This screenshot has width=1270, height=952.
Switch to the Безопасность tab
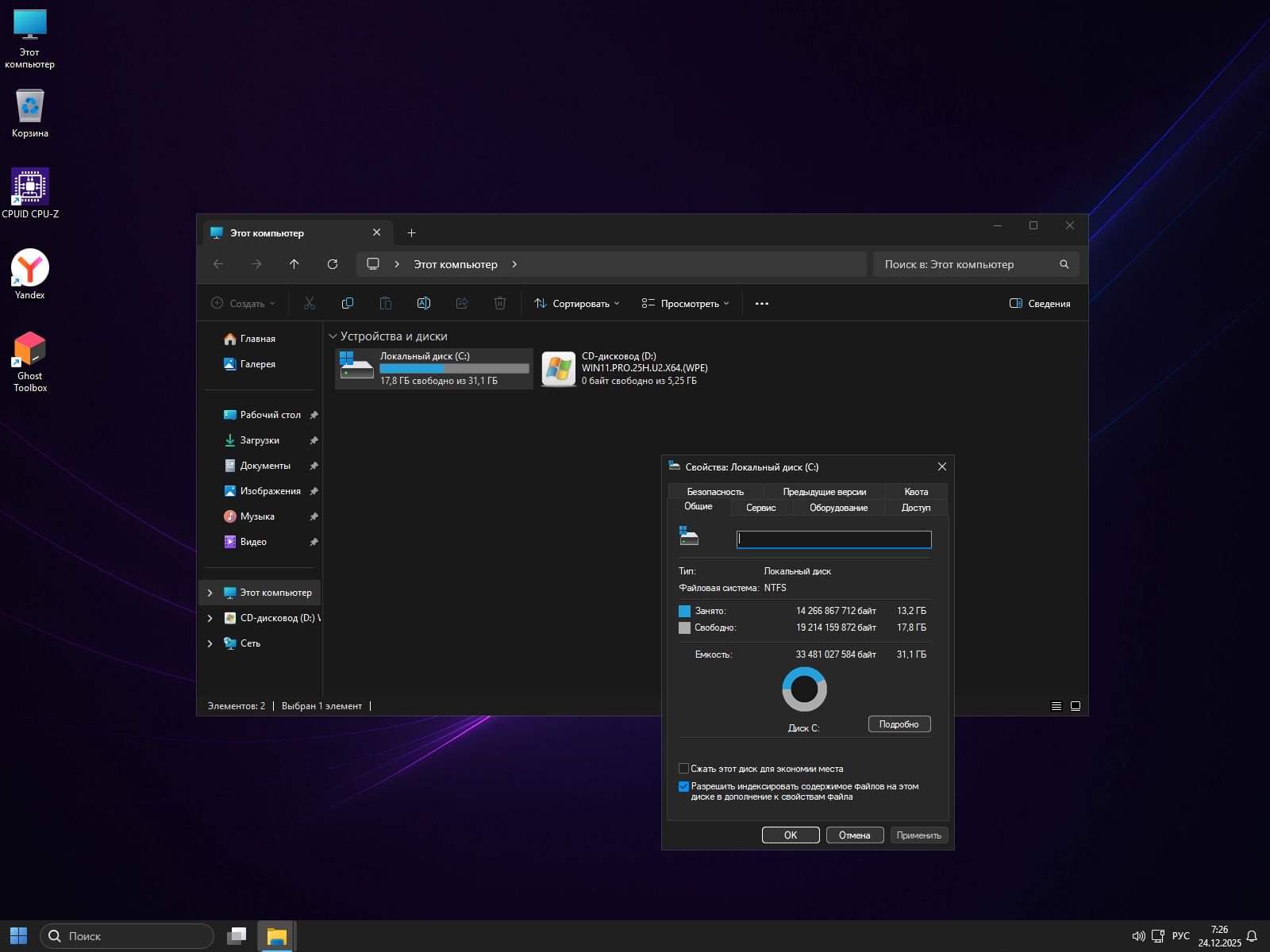[715, 492]
